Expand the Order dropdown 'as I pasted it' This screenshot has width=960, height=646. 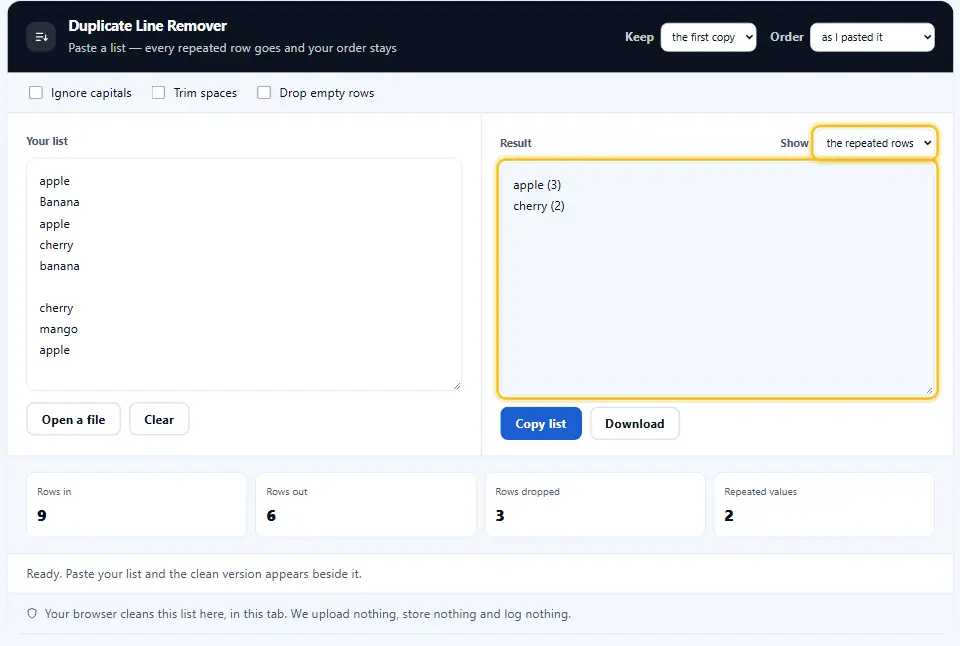pyautogui.click(x=872, y=37)
